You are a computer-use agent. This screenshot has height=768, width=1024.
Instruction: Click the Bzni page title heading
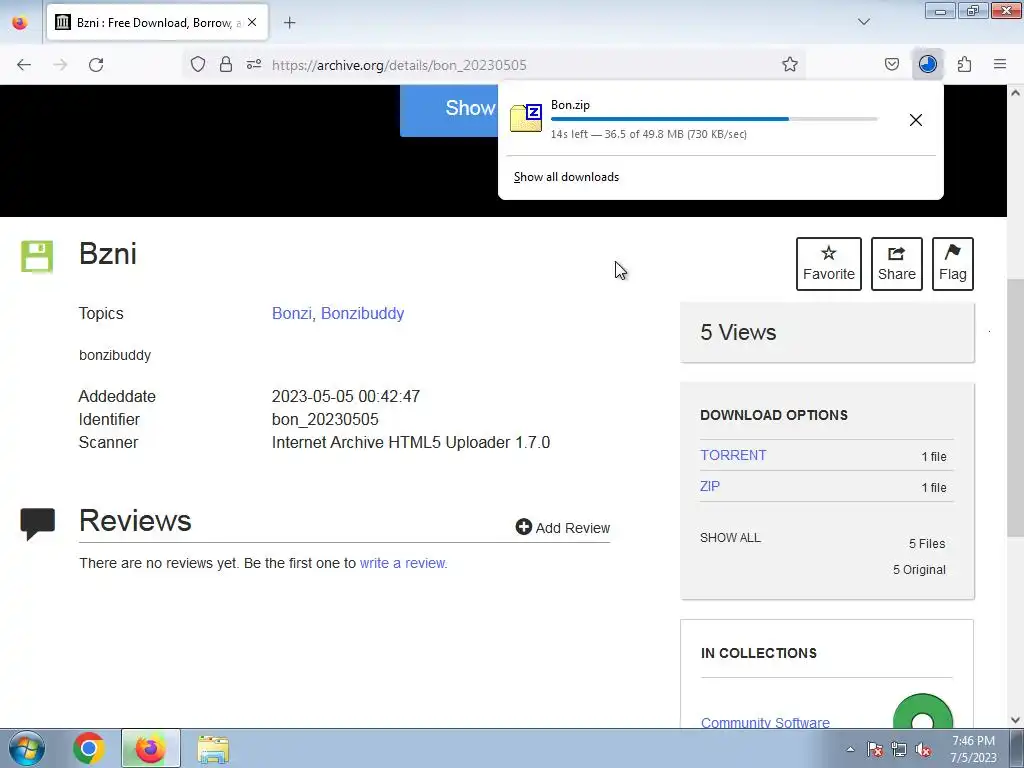108,253
